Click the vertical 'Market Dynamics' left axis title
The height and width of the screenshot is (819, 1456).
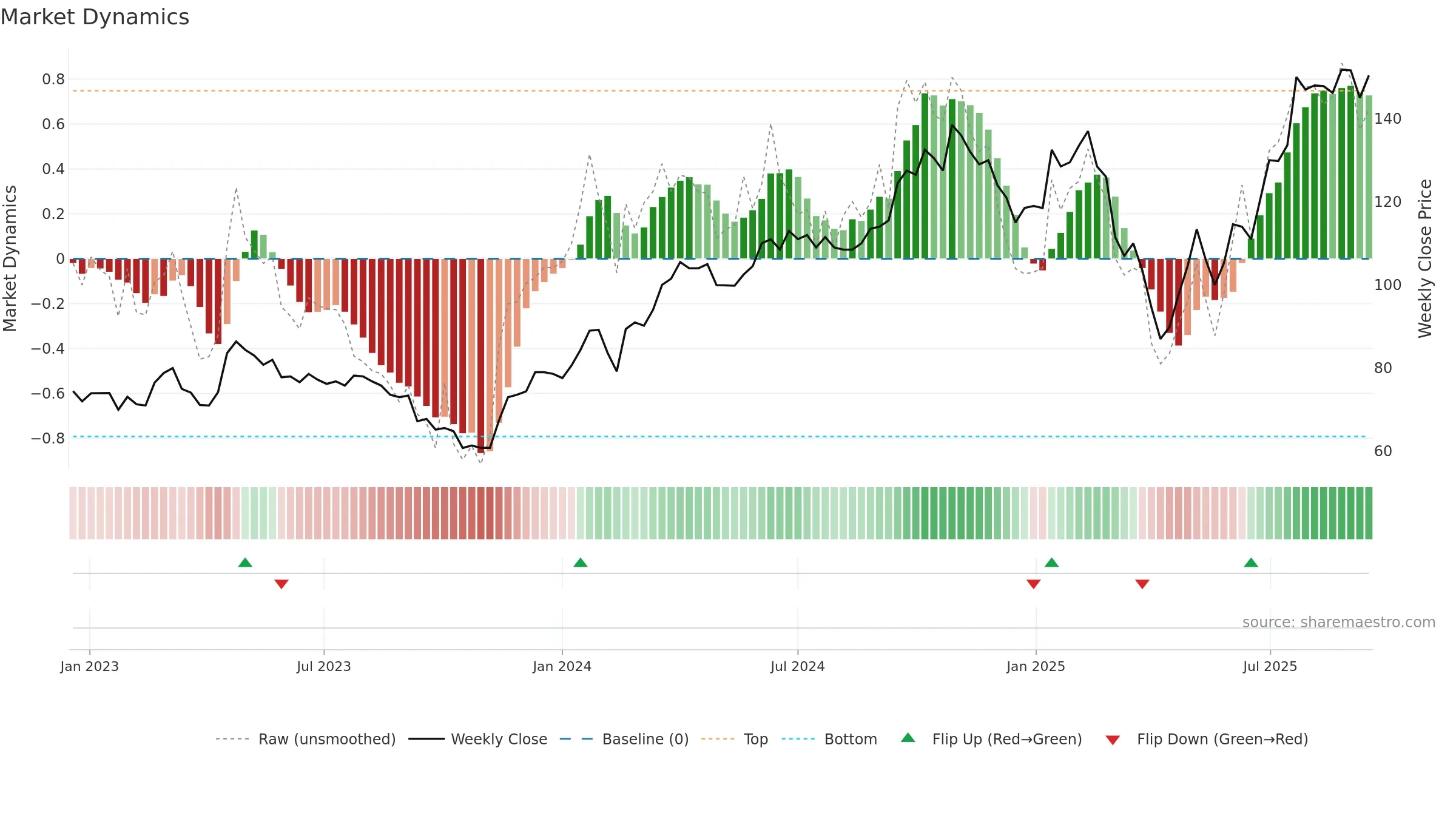coord(10,258)
